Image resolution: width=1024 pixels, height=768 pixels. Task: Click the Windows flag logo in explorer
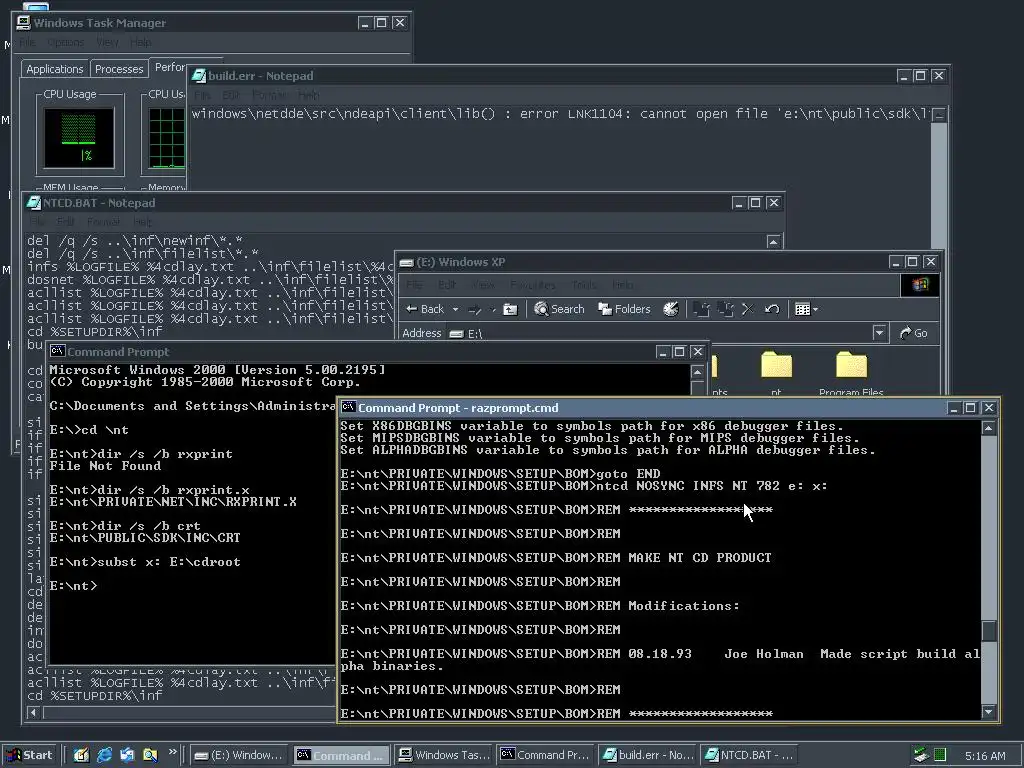point(920,285)
